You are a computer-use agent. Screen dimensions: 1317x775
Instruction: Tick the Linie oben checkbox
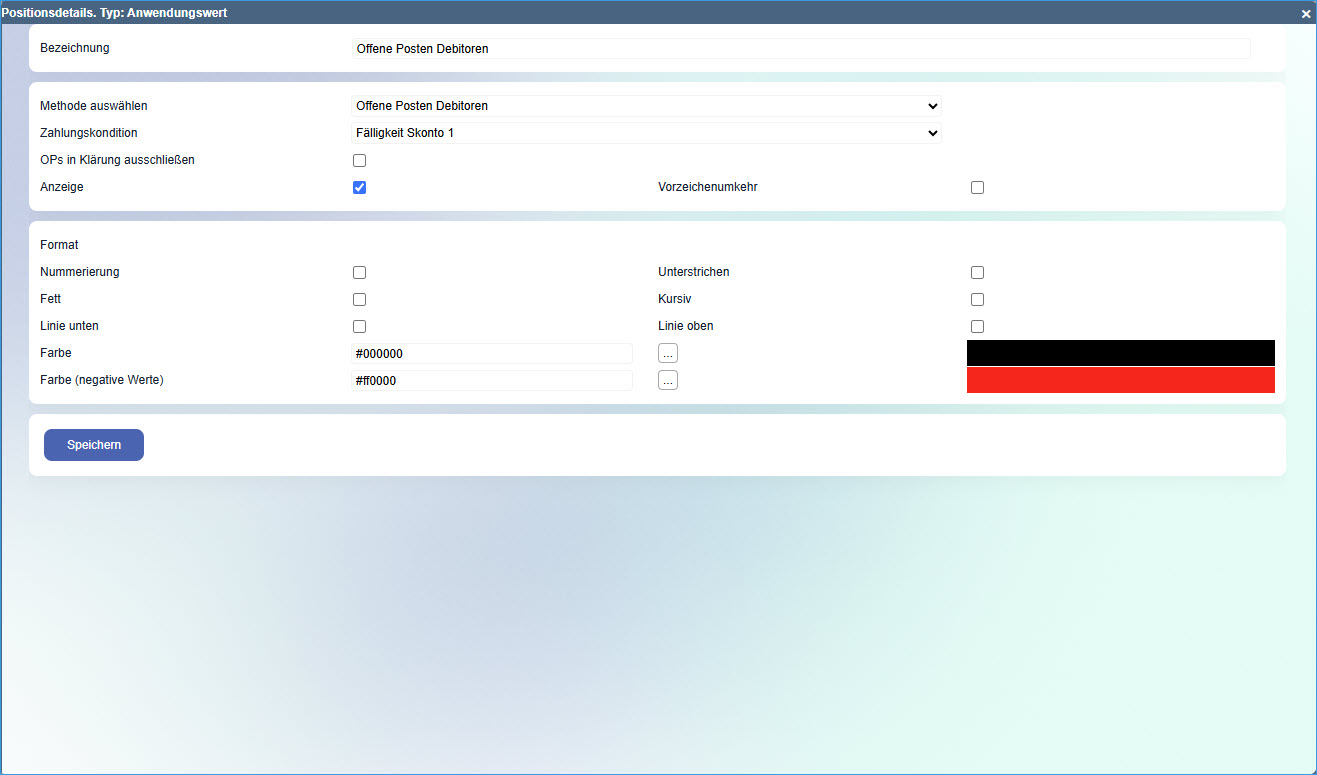pos(977,327)
